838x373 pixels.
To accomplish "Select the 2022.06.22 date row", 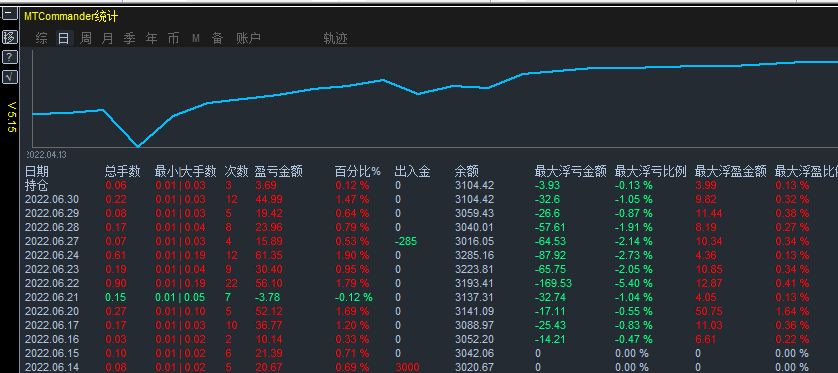I will (x=431, y=283).
